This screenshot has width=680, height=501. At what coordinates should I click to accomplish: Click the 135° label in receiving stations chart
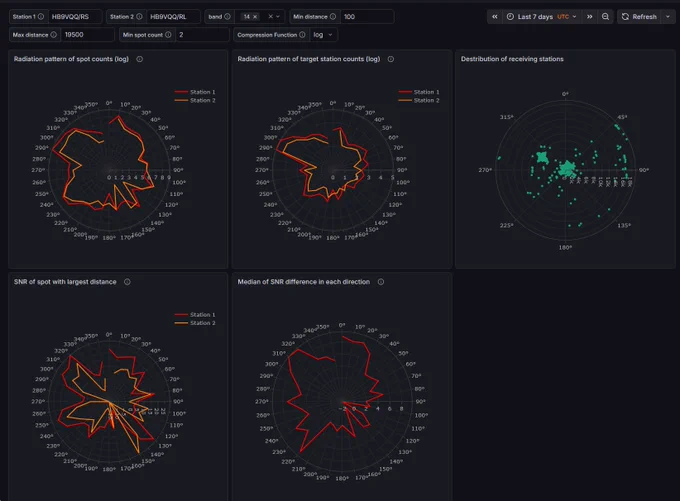tap(624, 225)
